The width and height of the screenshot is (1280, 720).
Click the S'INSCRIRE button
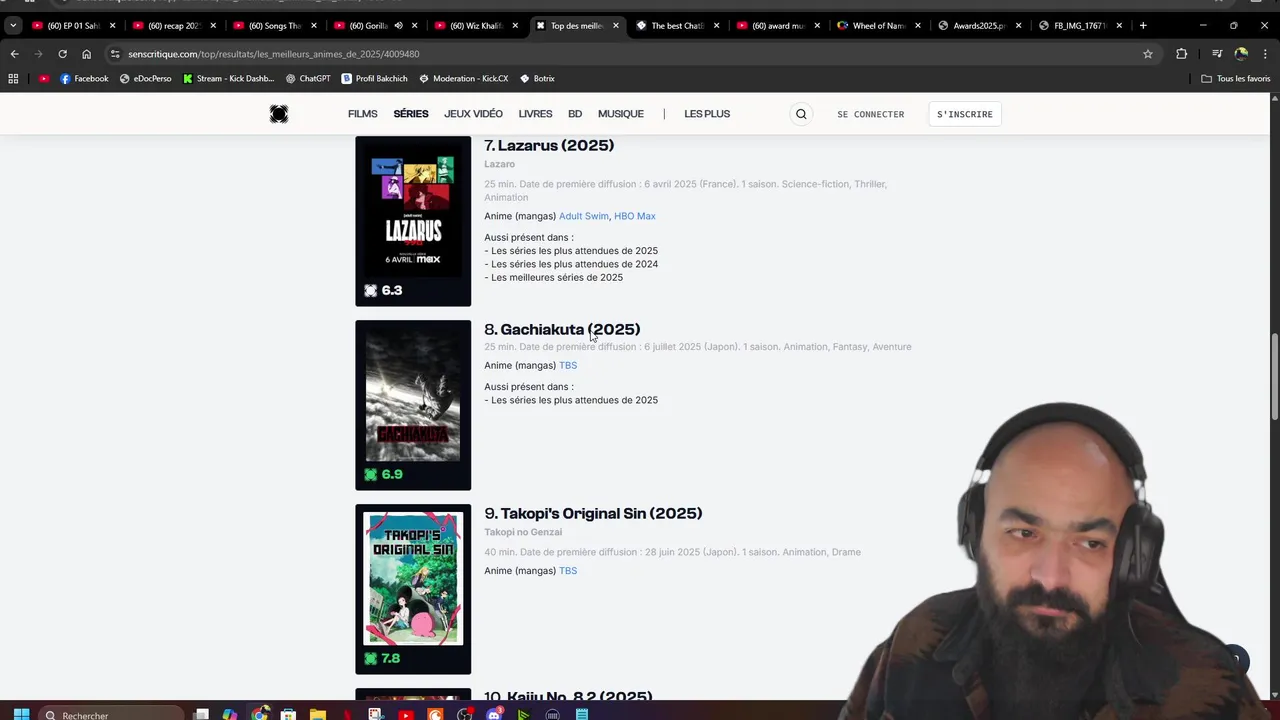pos(965,114)
